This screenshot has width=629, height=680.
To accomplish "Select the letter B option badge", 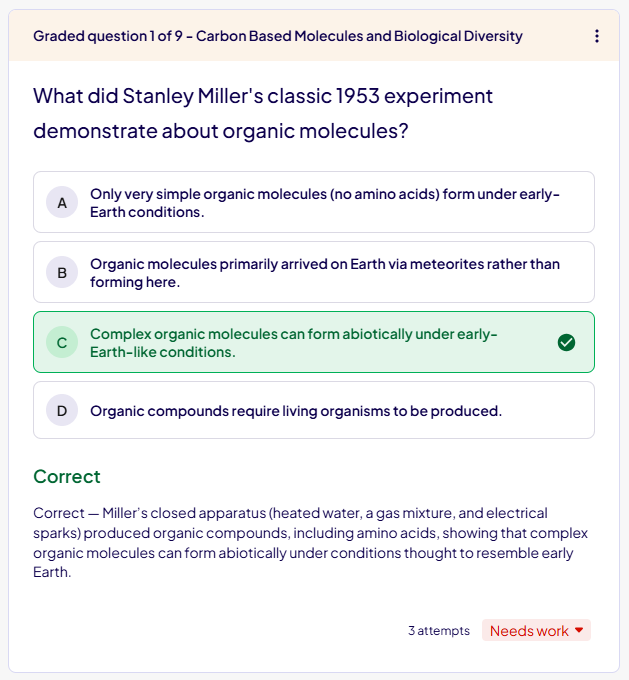I will [x=62, y=272].
